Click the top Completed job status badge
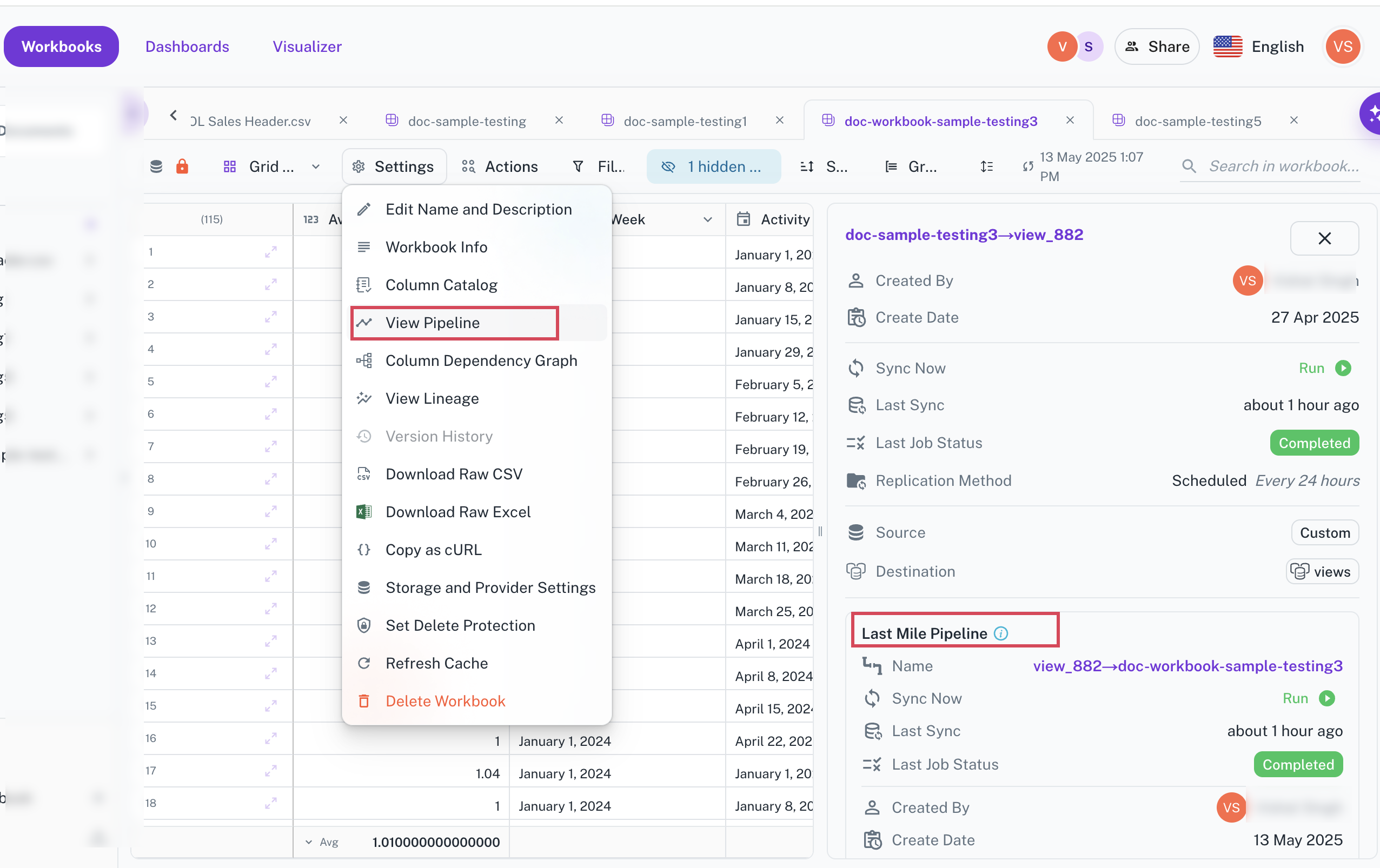This screenshot has width=1380, height=868. pos(1314,443)
